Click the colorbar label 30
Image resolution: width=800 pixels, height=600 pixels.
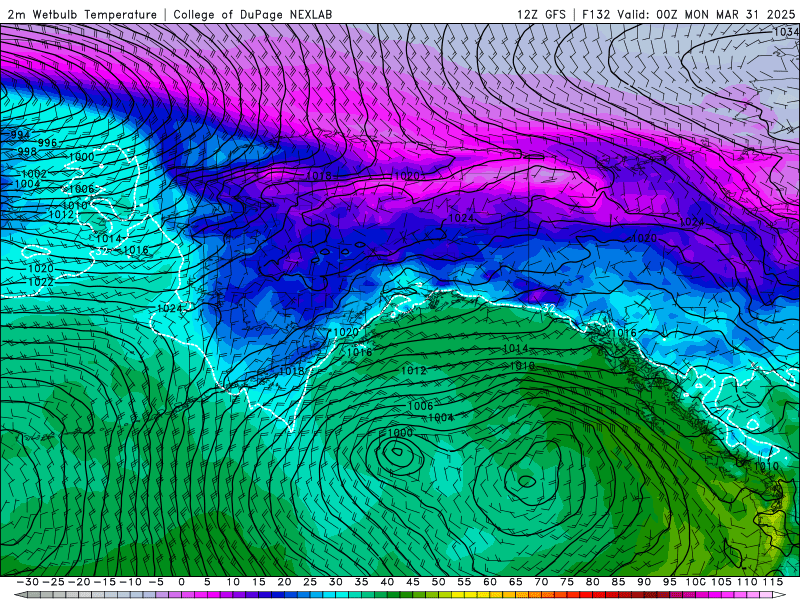point(336,582)
